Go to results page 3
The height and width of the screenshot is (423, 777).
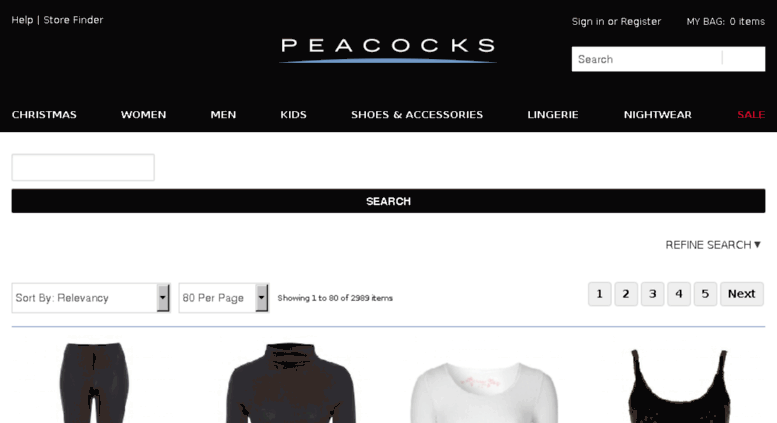pos(652,294)
